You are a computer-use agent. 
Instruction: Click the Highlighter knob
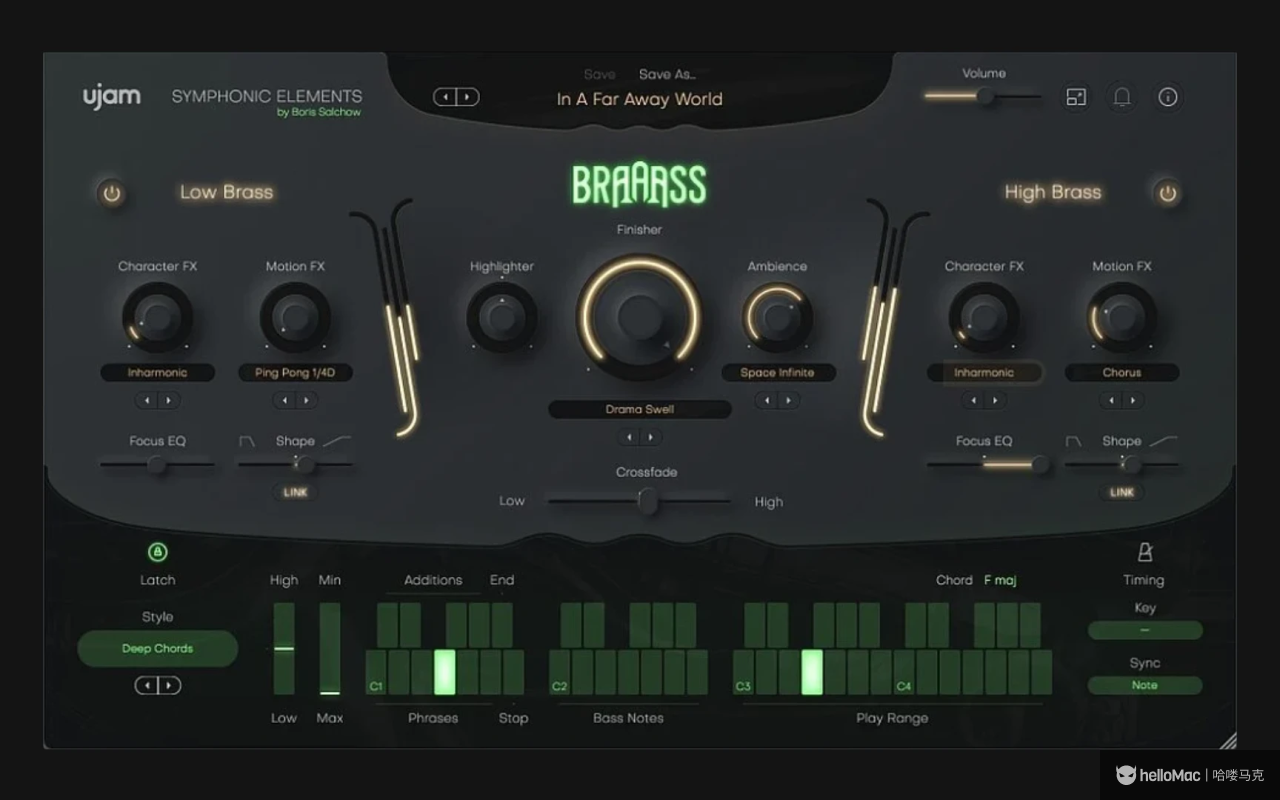(x=501, y=318)
